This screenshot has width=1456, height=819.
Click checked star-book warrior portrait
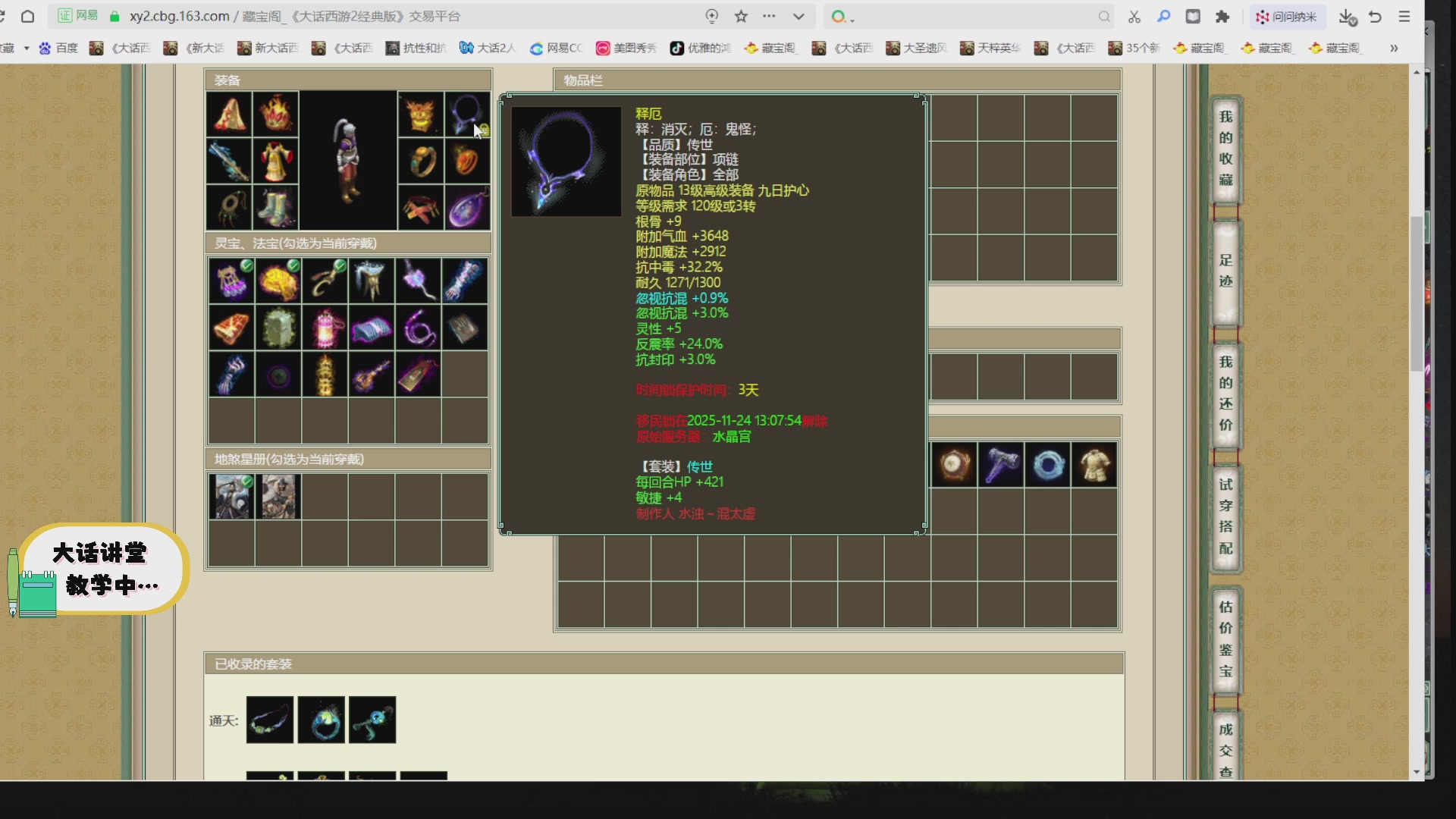(x=231, y=497)
